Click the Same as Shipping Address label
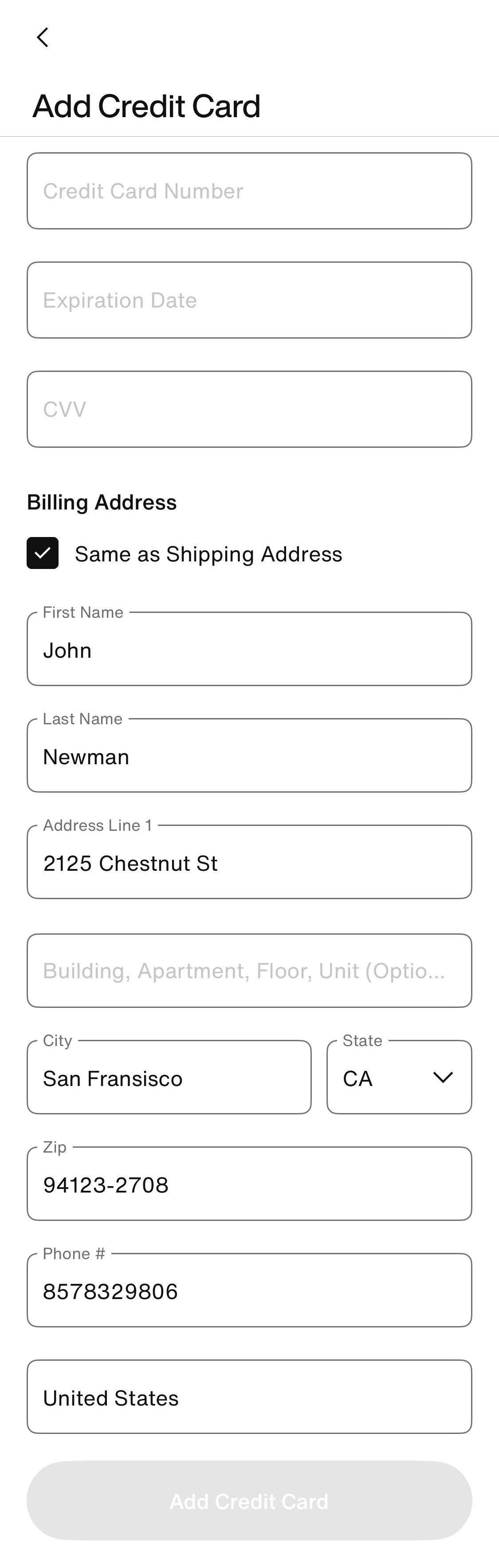The width and height of the screenshot is (499, 1568). point(208,553)
